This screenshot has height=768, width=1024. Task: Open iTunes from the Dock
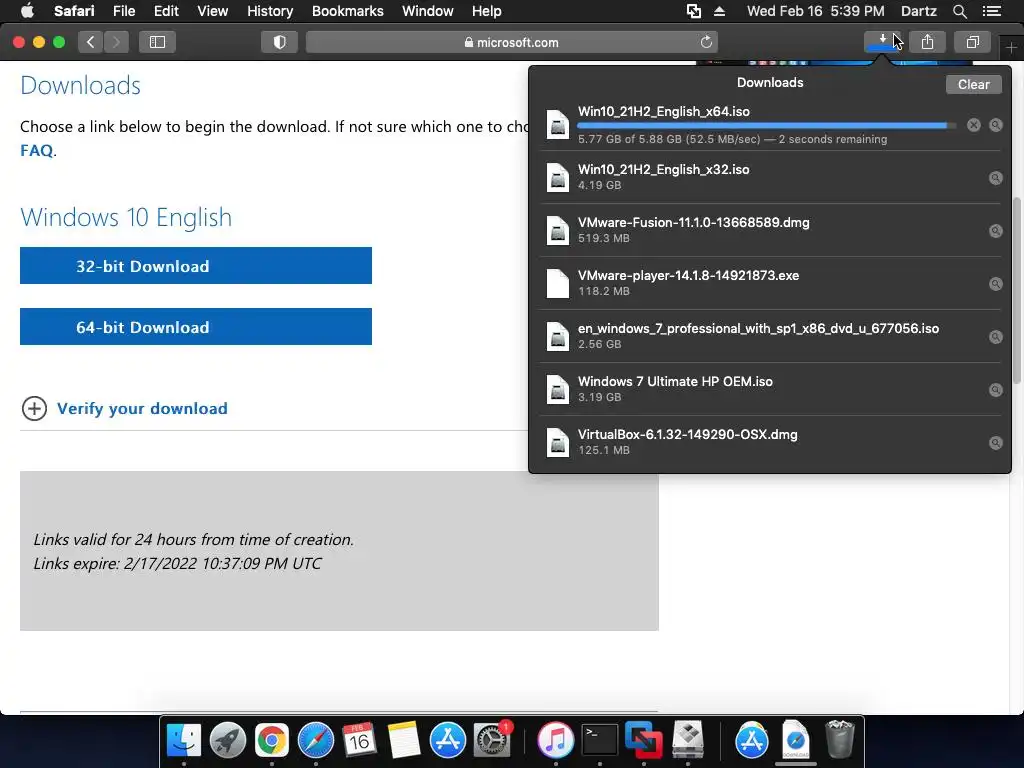point(556,740)
